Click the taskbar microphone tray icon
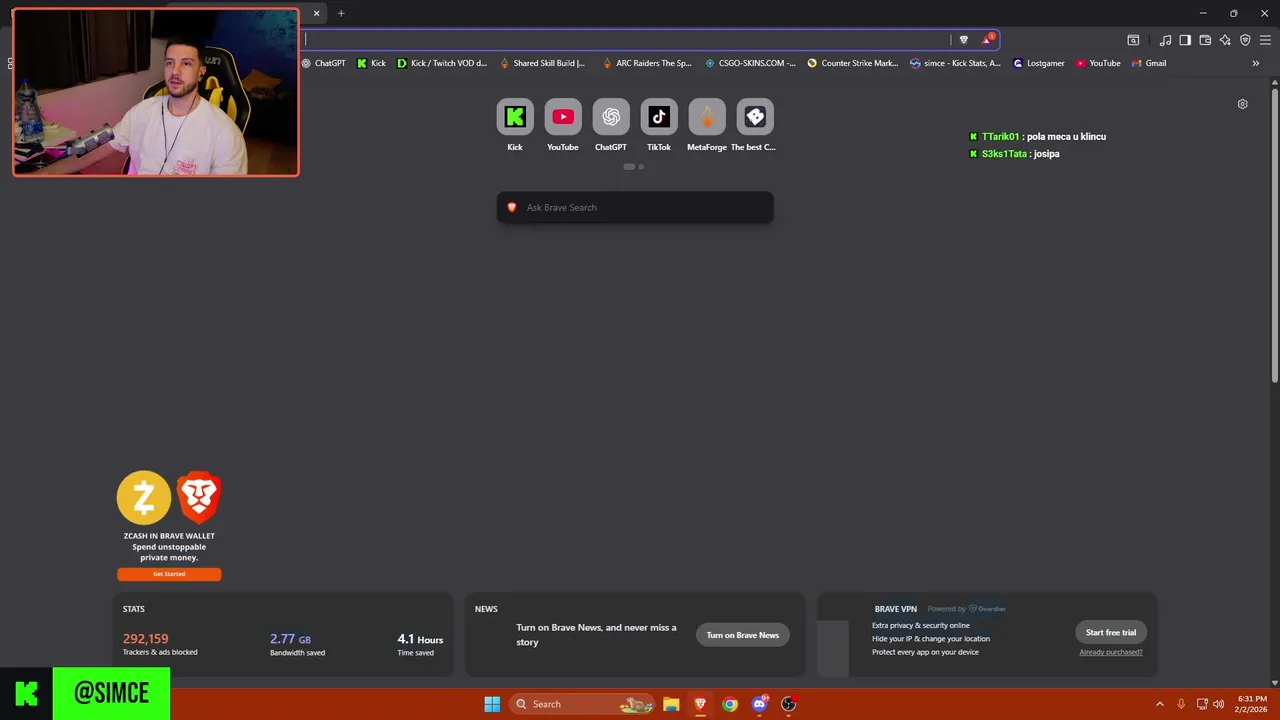 1181,704
